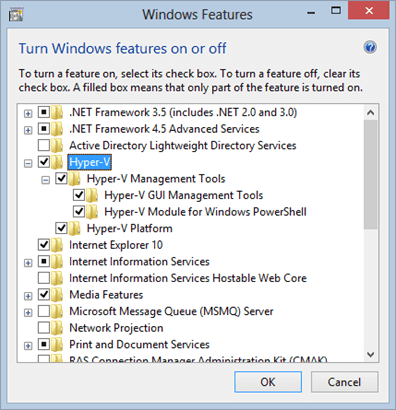Collapse the Hyper-V tree node
This screenshot has height=410, width=396.
click(x=28, y=163)
